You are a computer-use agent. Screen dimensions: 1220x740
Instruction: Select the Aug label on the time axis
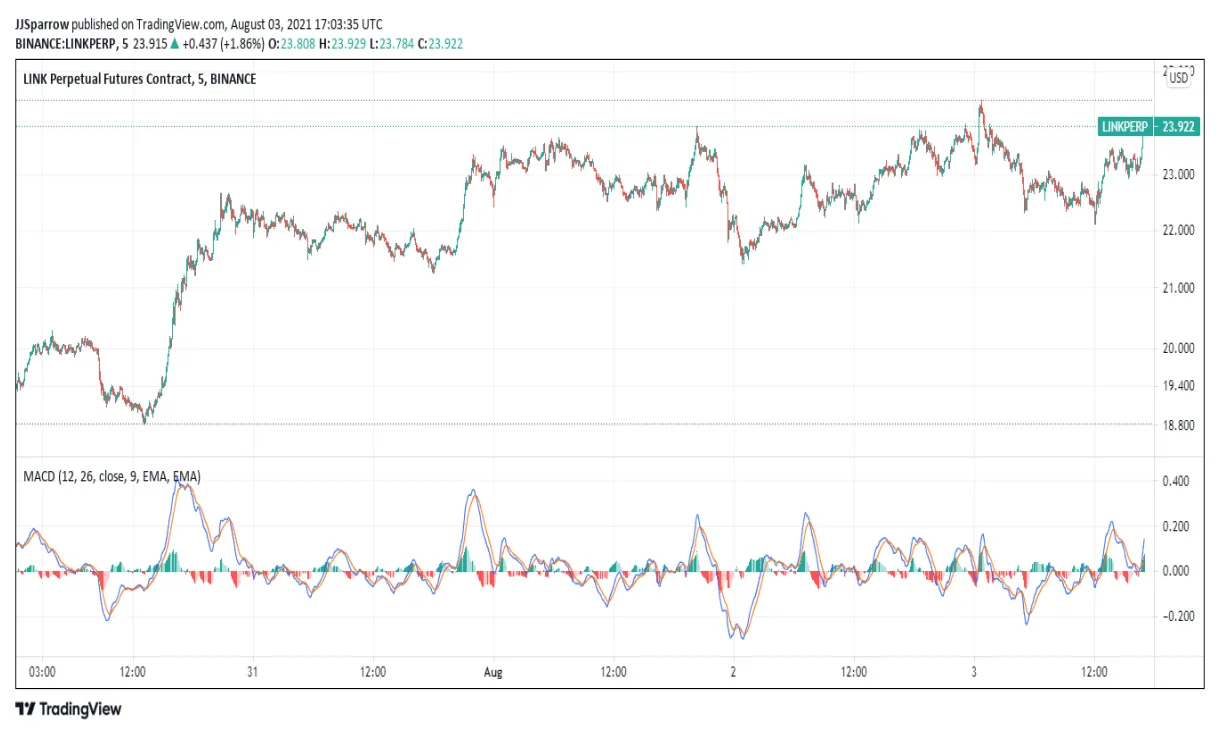point(491,672)
